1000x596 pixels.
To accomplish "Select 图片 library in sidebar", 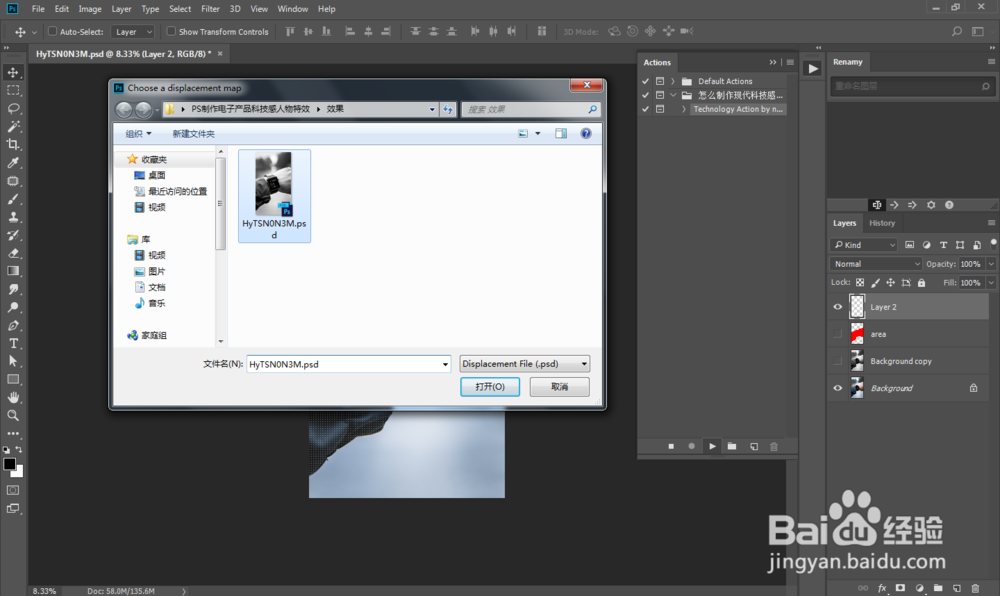I will 150,271.
